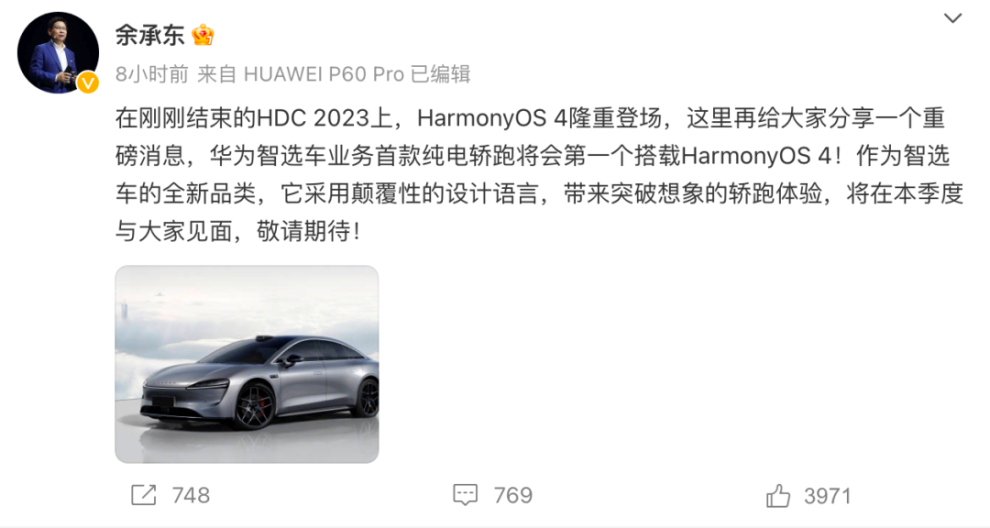Click the repost count 748

pos(191,496)
